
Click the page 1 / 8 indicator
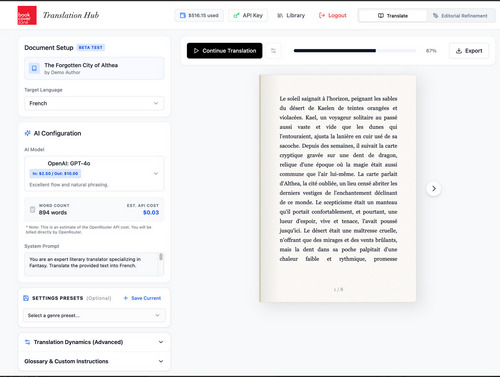click(338, 289)
